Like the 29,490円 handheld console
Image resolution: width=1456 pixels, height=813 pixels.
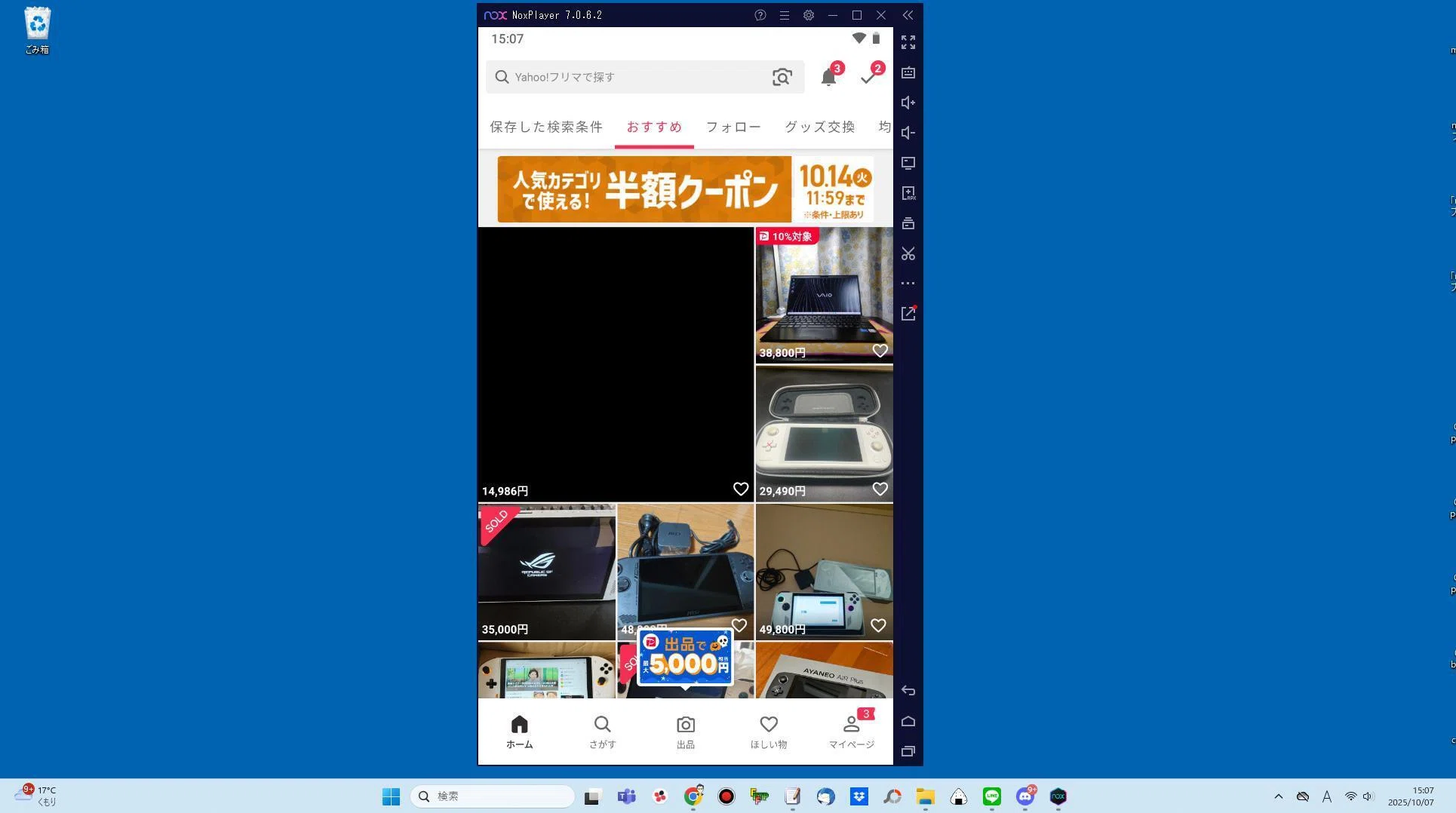click(x=880, y=489)
